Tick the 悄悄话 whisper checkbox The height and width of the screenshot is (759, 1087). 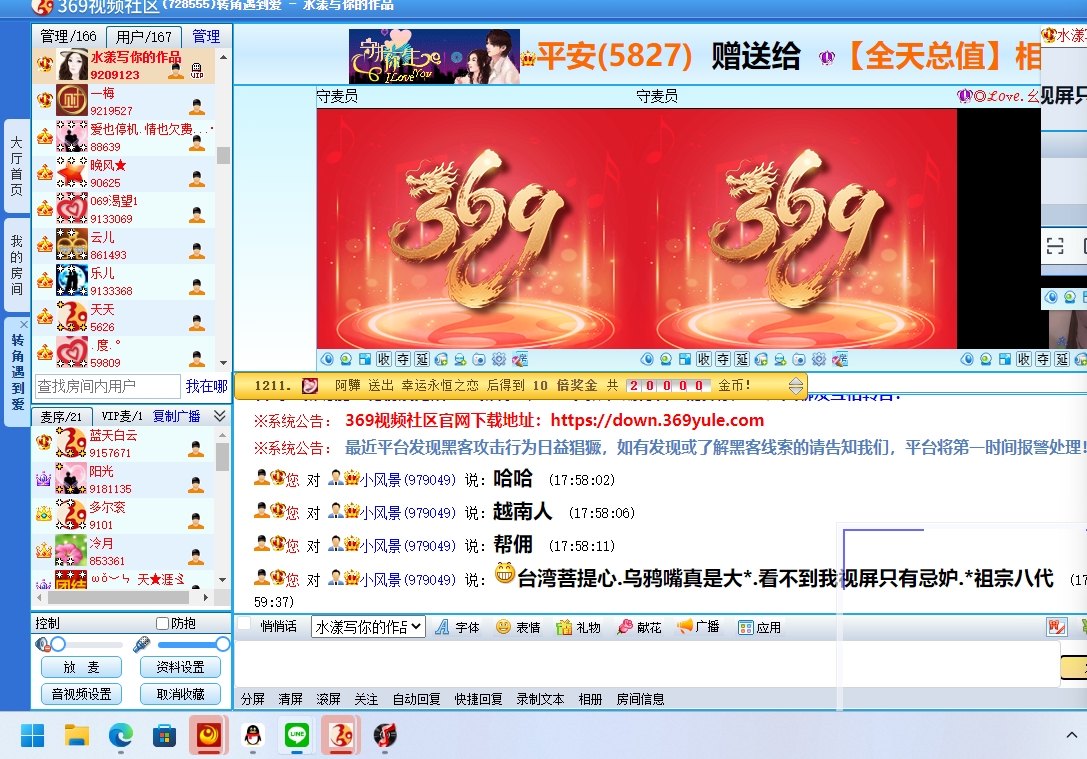(244, 624)
